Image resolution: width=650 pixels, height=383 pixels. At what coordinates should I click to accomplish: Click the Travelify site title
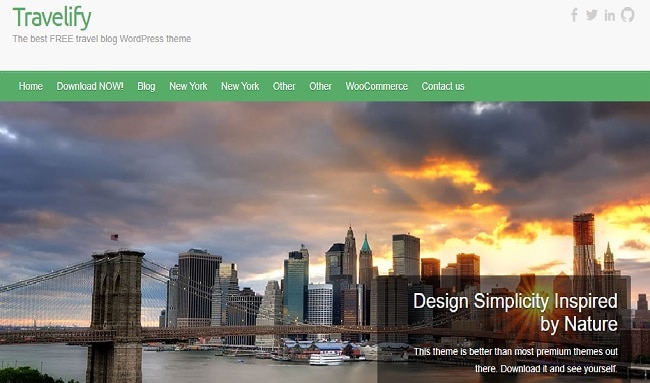[52, 18]
